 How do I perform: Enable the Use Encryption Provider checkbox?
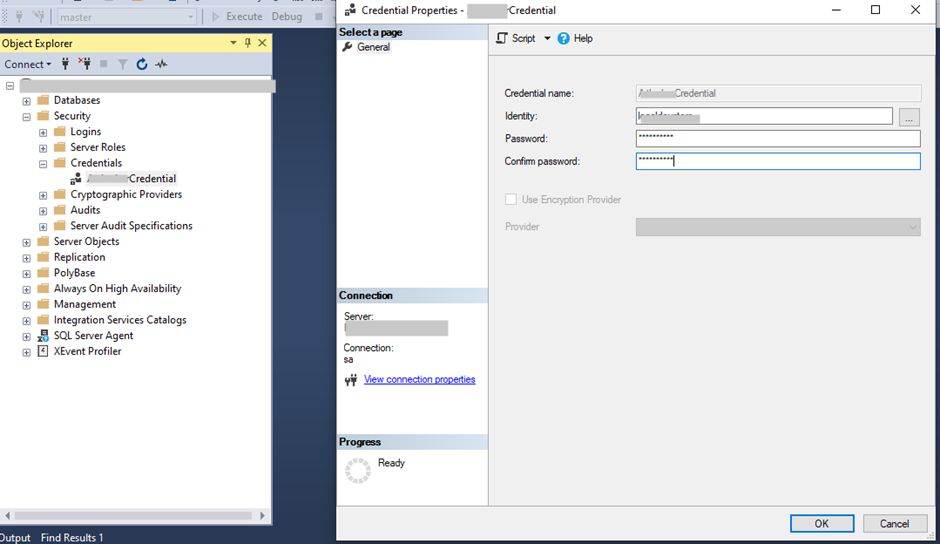tap(511, 200)
